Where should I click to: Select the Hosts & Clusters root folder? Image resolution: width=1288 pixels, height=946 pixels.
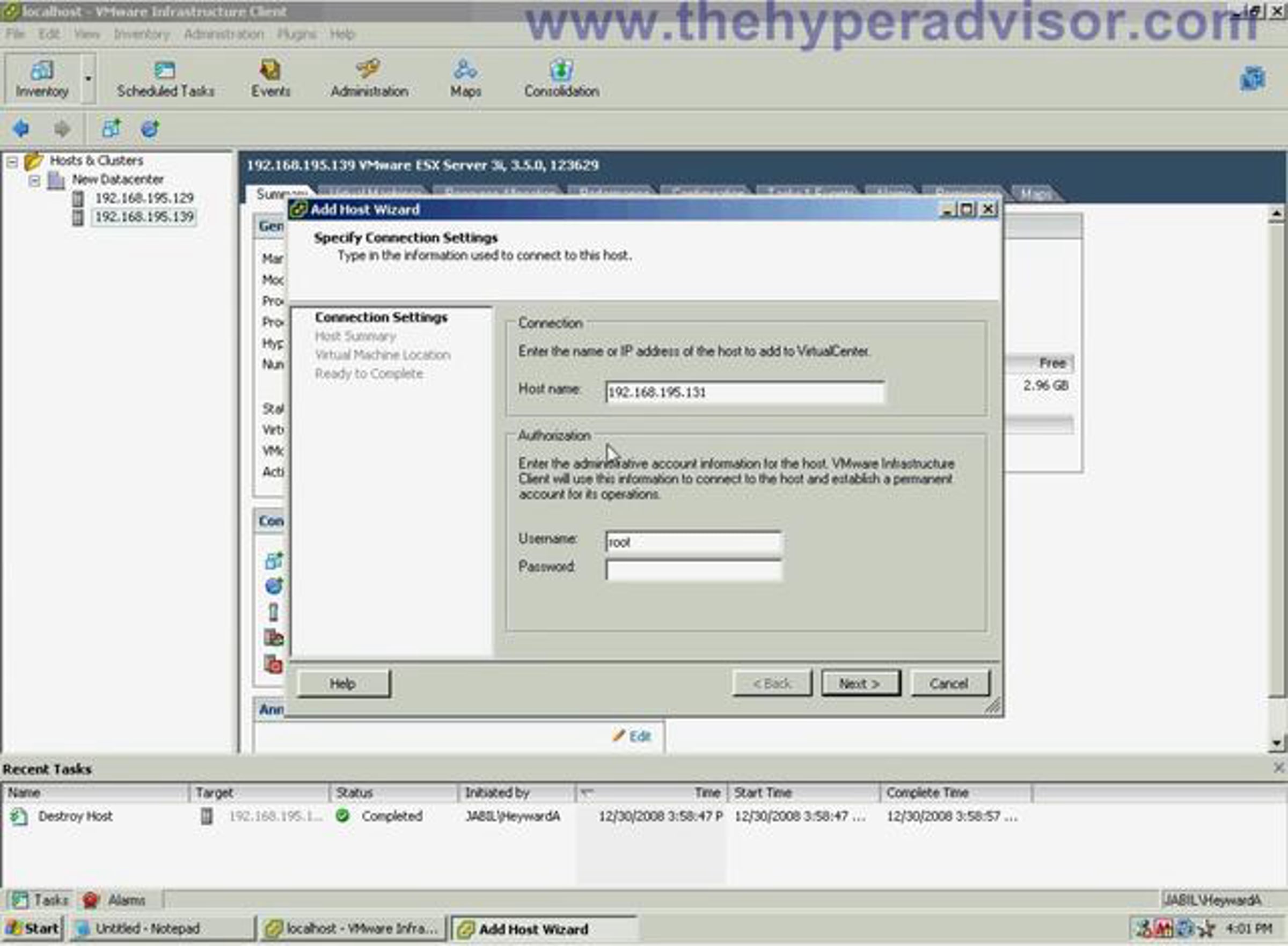[96, 161]
